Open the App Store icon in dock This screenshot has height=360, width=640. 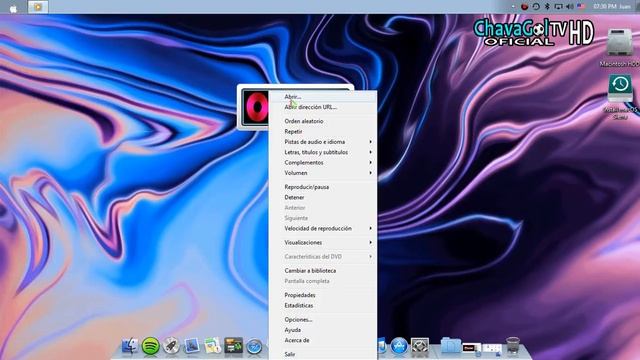pos(399,346)
